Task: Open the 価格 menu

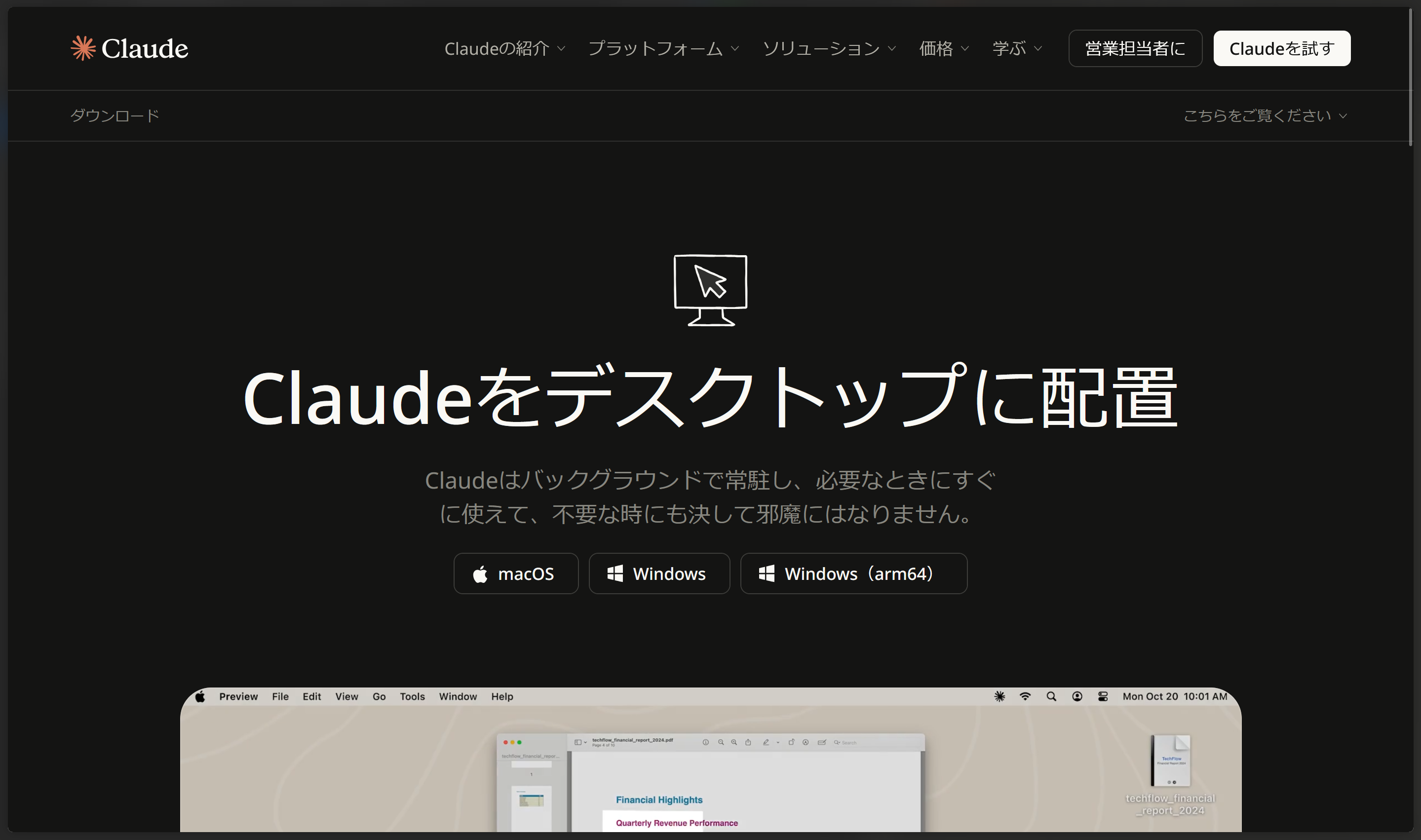Action: click(x=943, y=49)
